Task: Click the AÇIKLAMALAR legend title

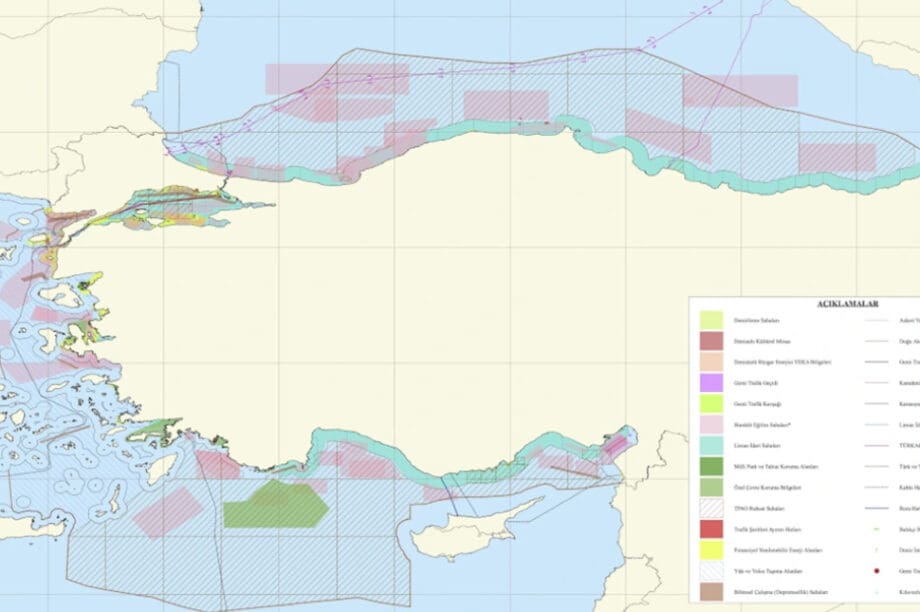Action: 847,304
